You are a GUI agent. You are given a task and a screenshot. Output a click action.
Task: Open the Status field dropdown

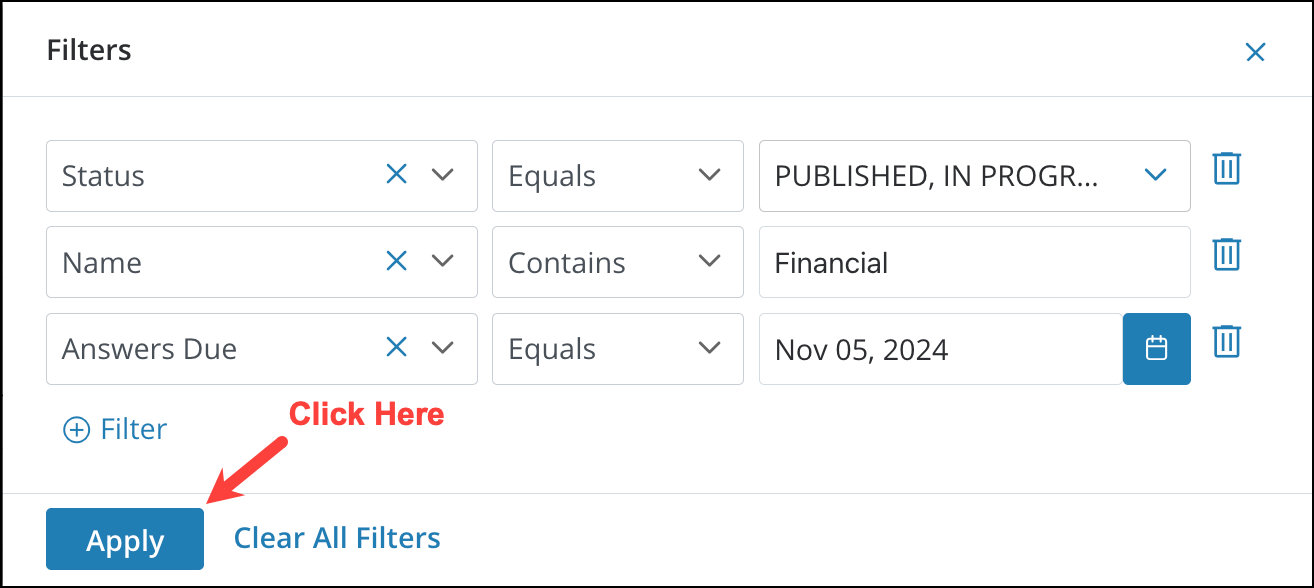443,174
